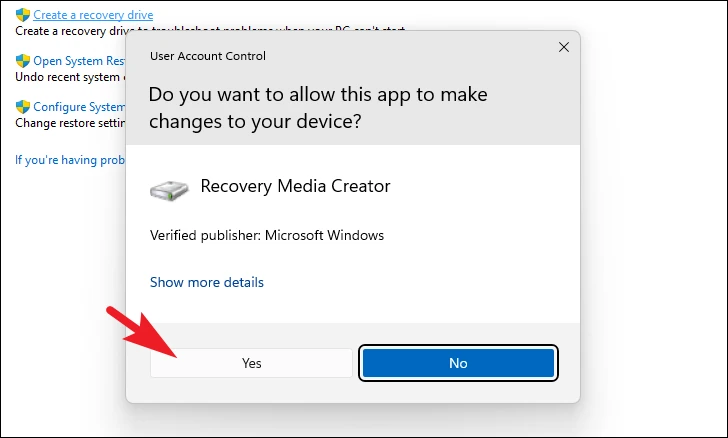728x438 pixels.
Task: Close the User Account Control dialog
Action: click(564, 47)
